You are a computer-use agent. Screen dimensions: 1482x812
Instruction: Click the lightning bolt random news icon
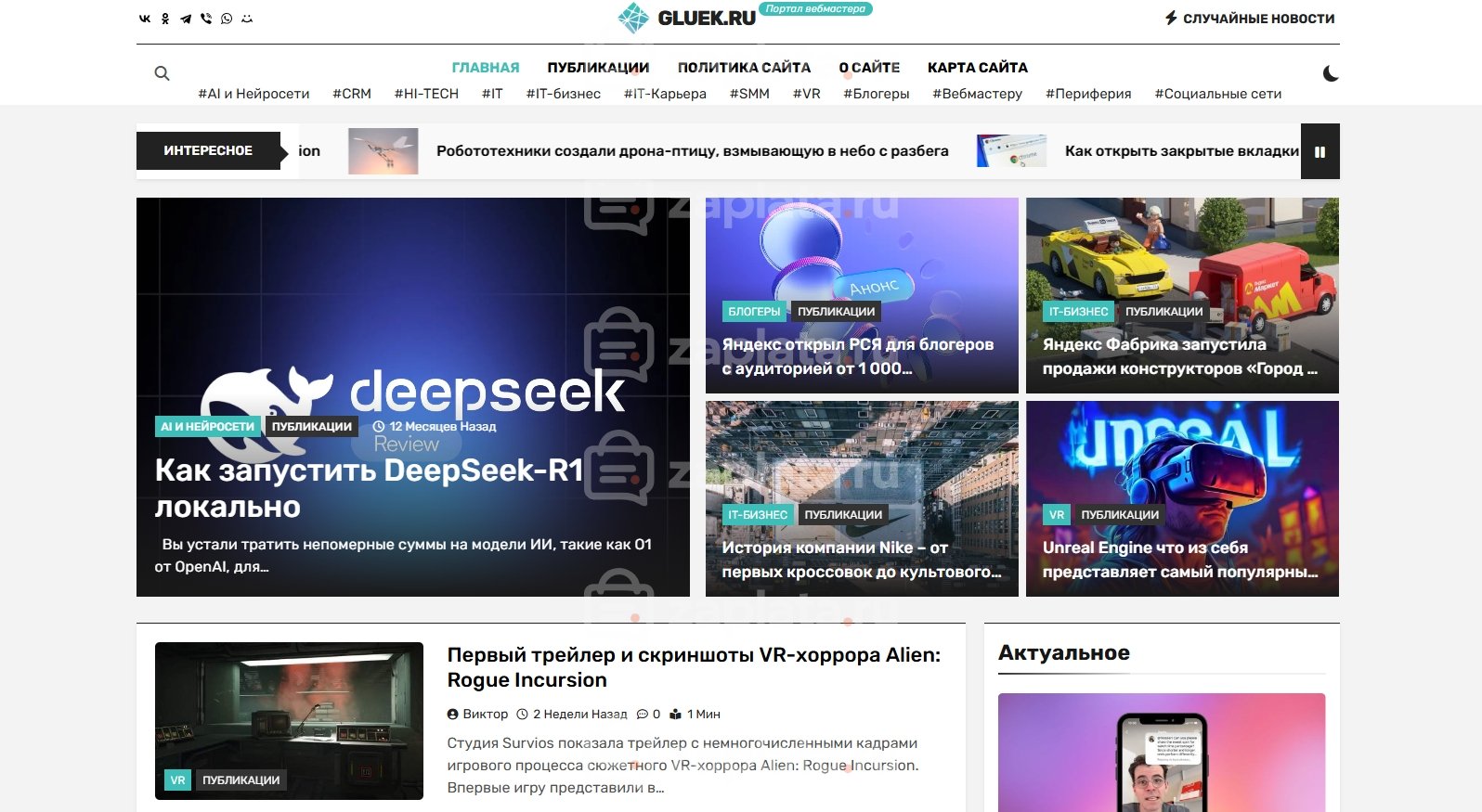click(1172, 18)
